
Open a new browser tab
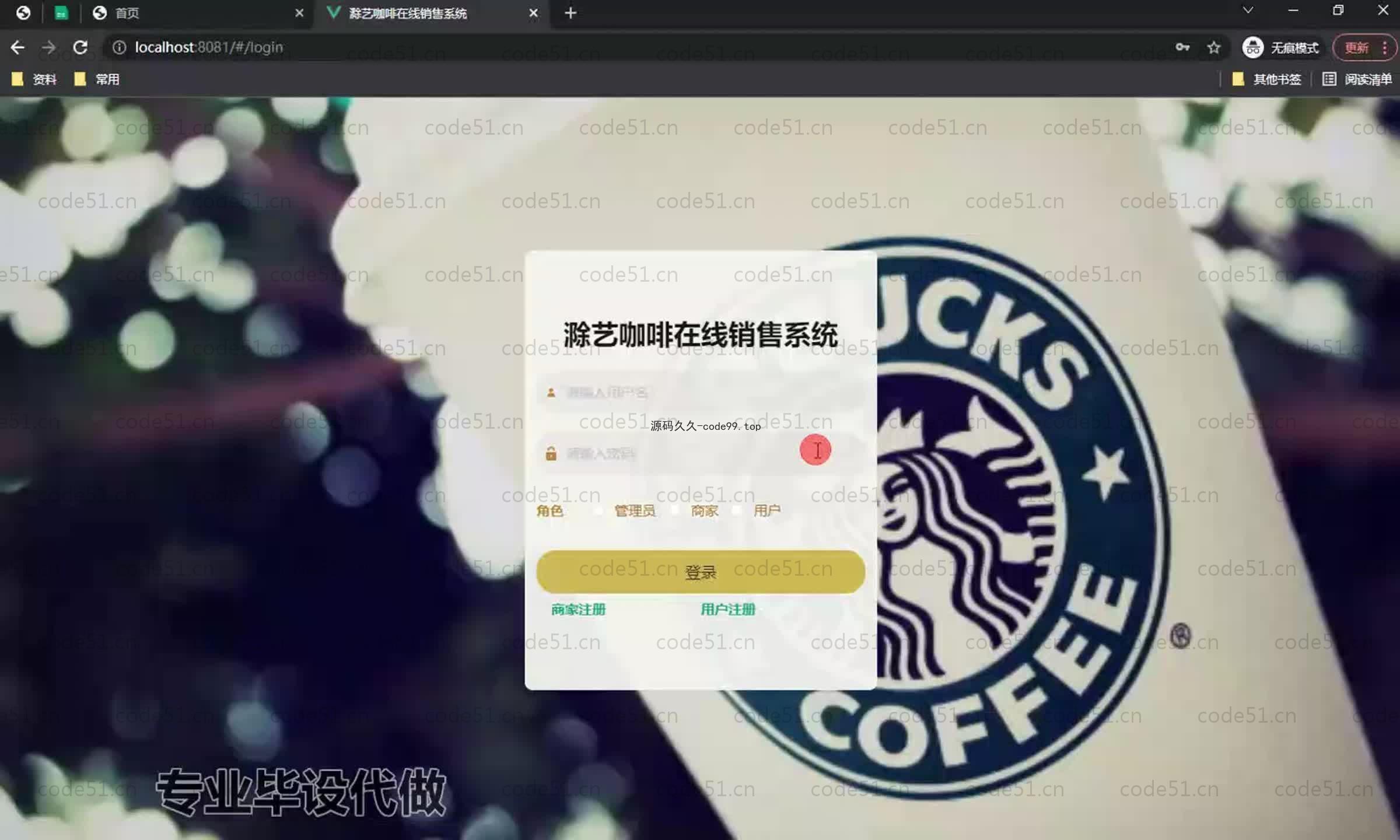coord(570,13)
